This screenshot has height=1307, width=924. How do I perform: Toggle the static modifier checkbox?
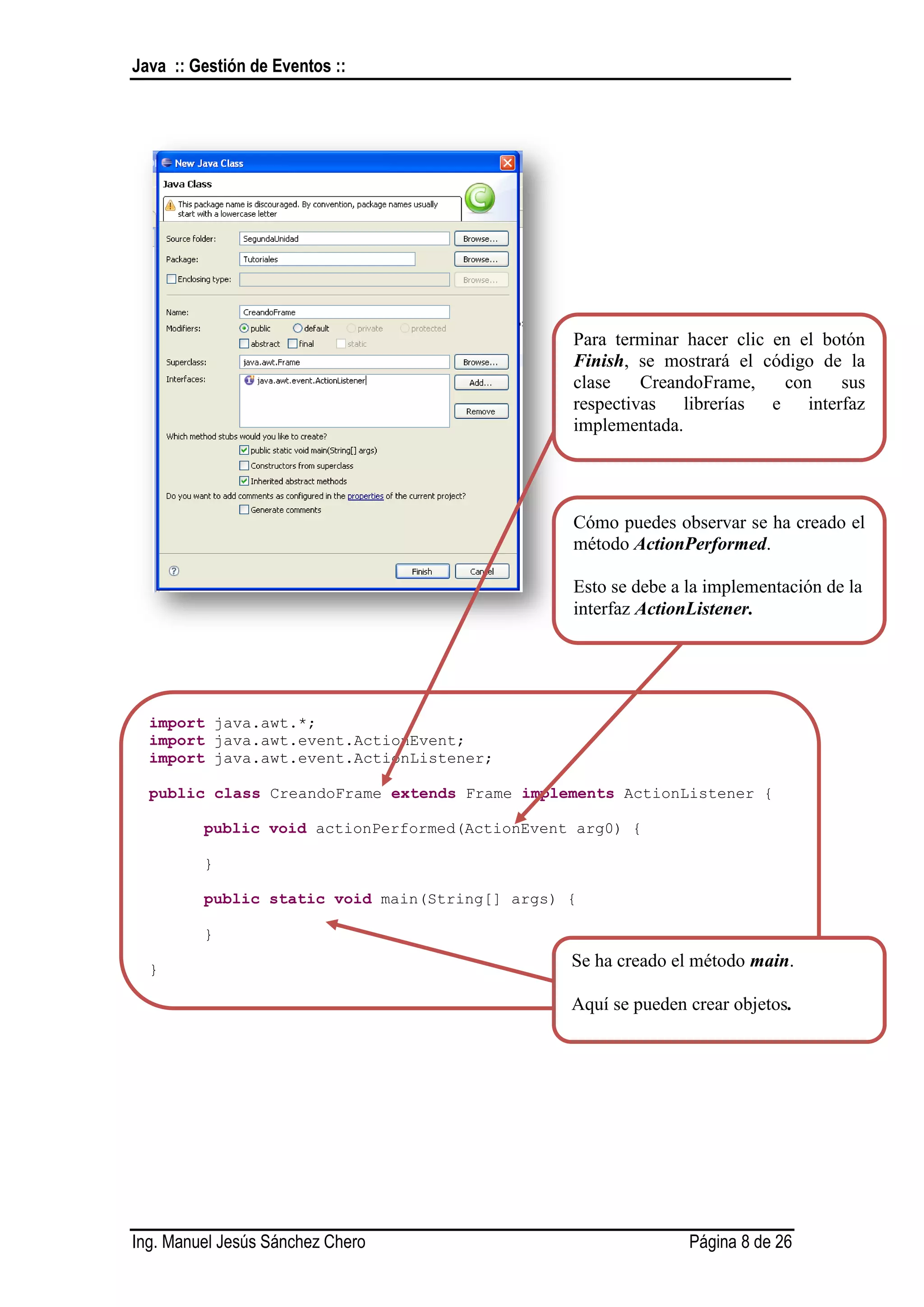[x=341, y=344]
